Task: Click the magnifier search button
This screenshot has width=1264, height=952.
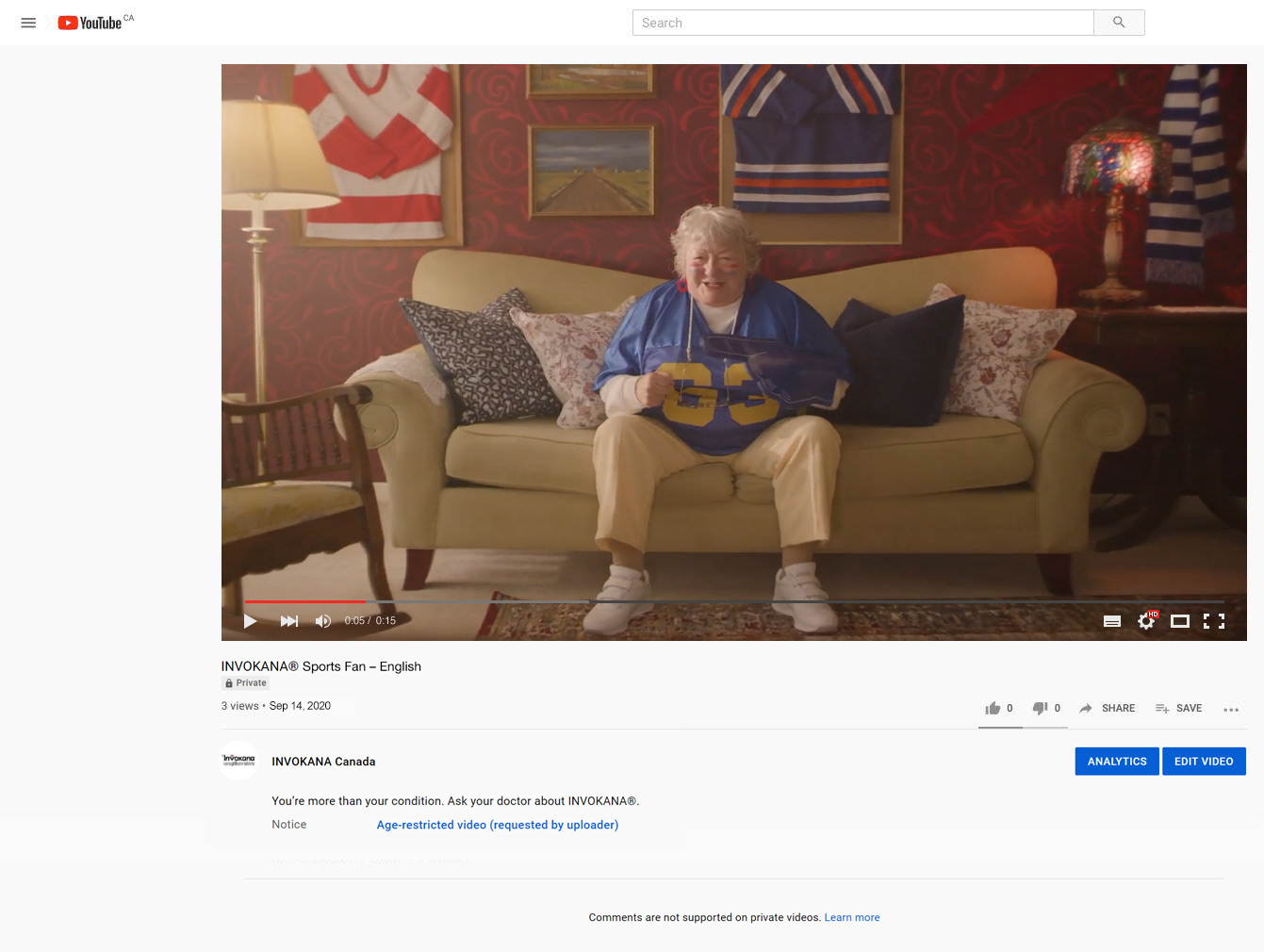Action: pos(1119,23)
